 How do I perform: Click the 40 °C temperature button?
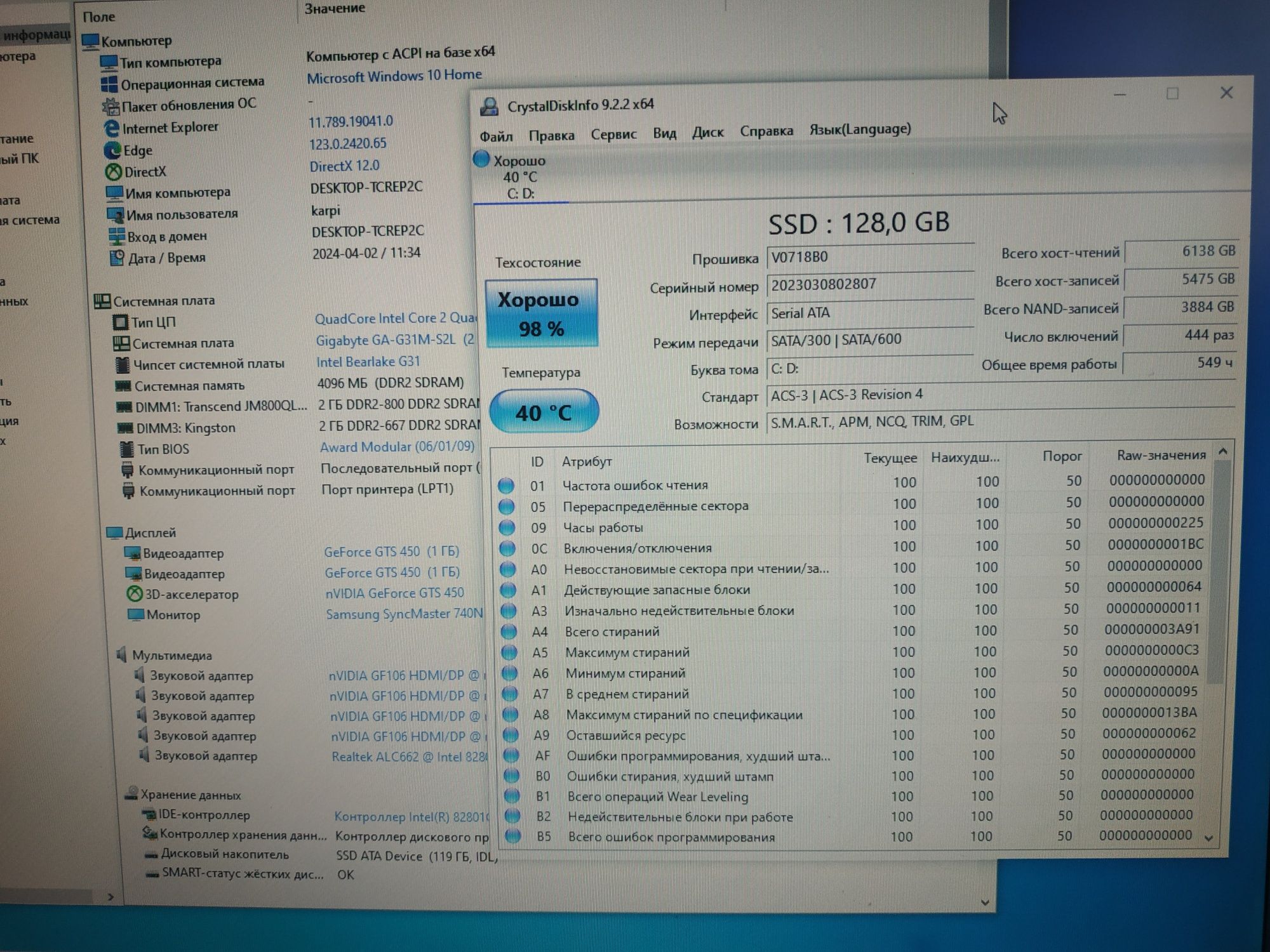click(544, 412)
